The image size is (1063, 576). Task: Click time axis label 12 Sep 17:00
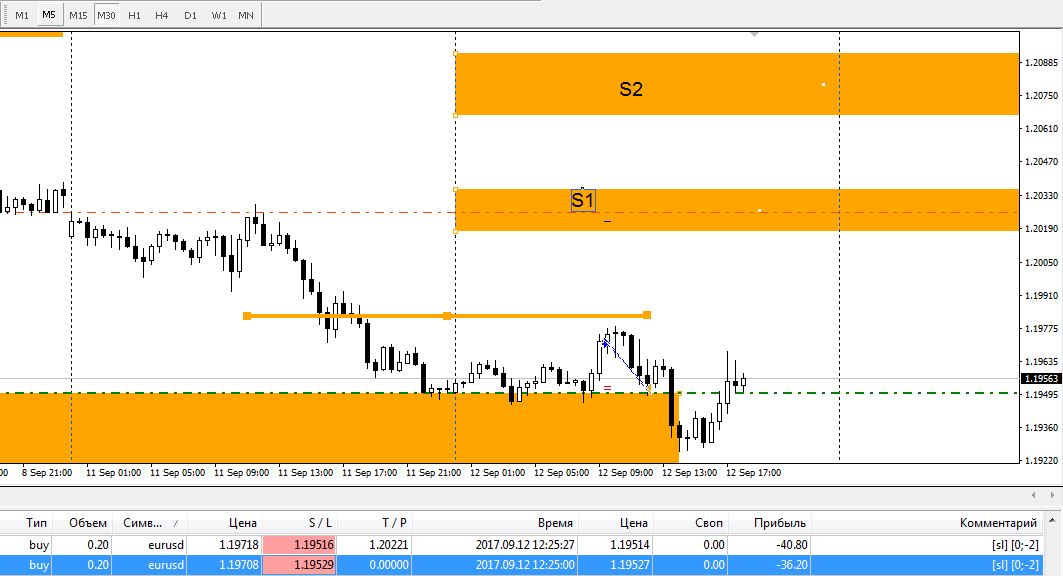click(753, 472)
